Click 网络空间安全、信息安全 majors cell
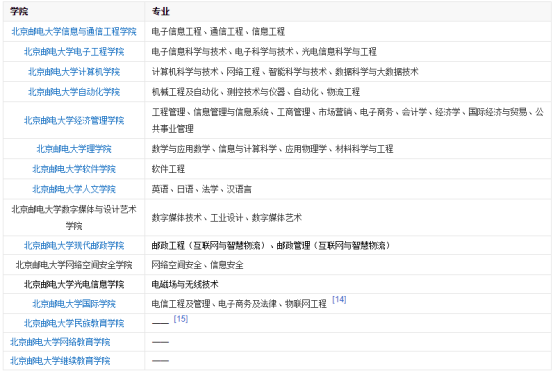 click(x=197, y=265)
